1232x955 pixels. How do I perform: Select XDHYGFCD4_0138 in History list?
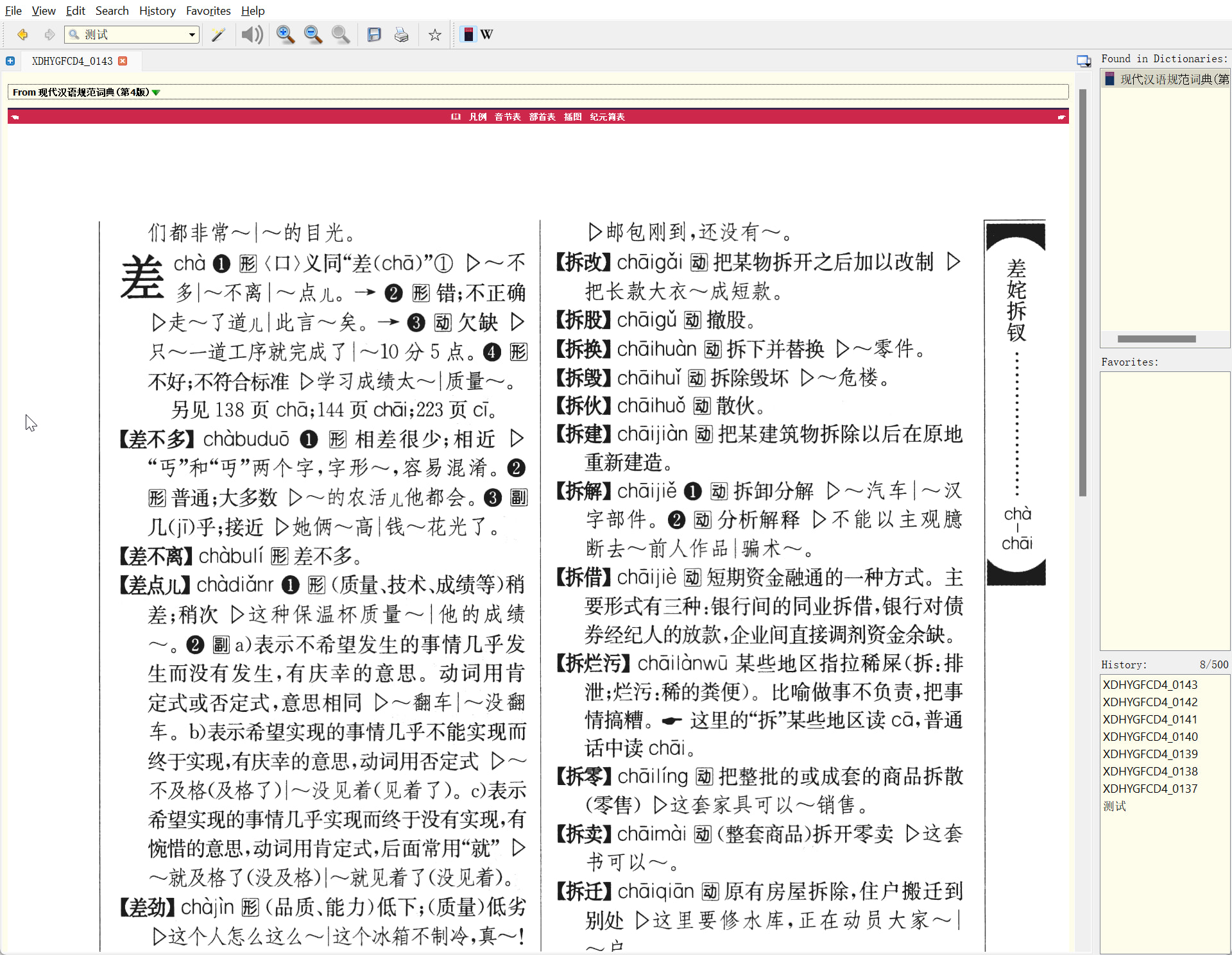(x=1150, y=772)
